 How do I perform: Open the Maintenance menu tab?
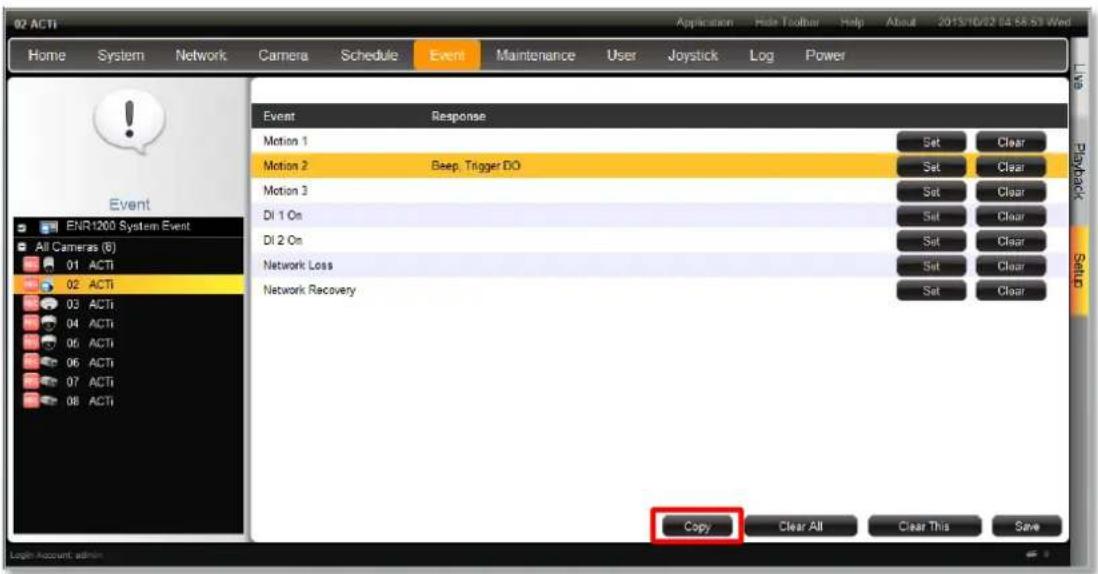point(536,55)
